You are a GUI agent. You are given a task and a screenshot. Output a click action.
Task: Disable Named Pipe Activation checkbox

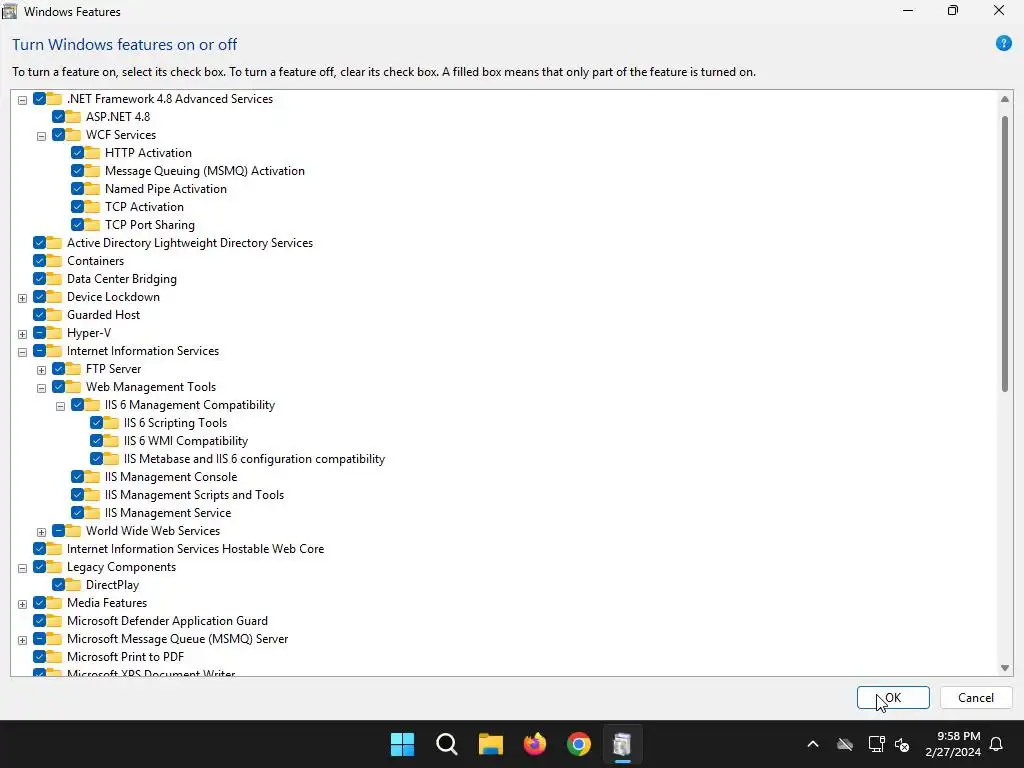click(x=77, y=189)
